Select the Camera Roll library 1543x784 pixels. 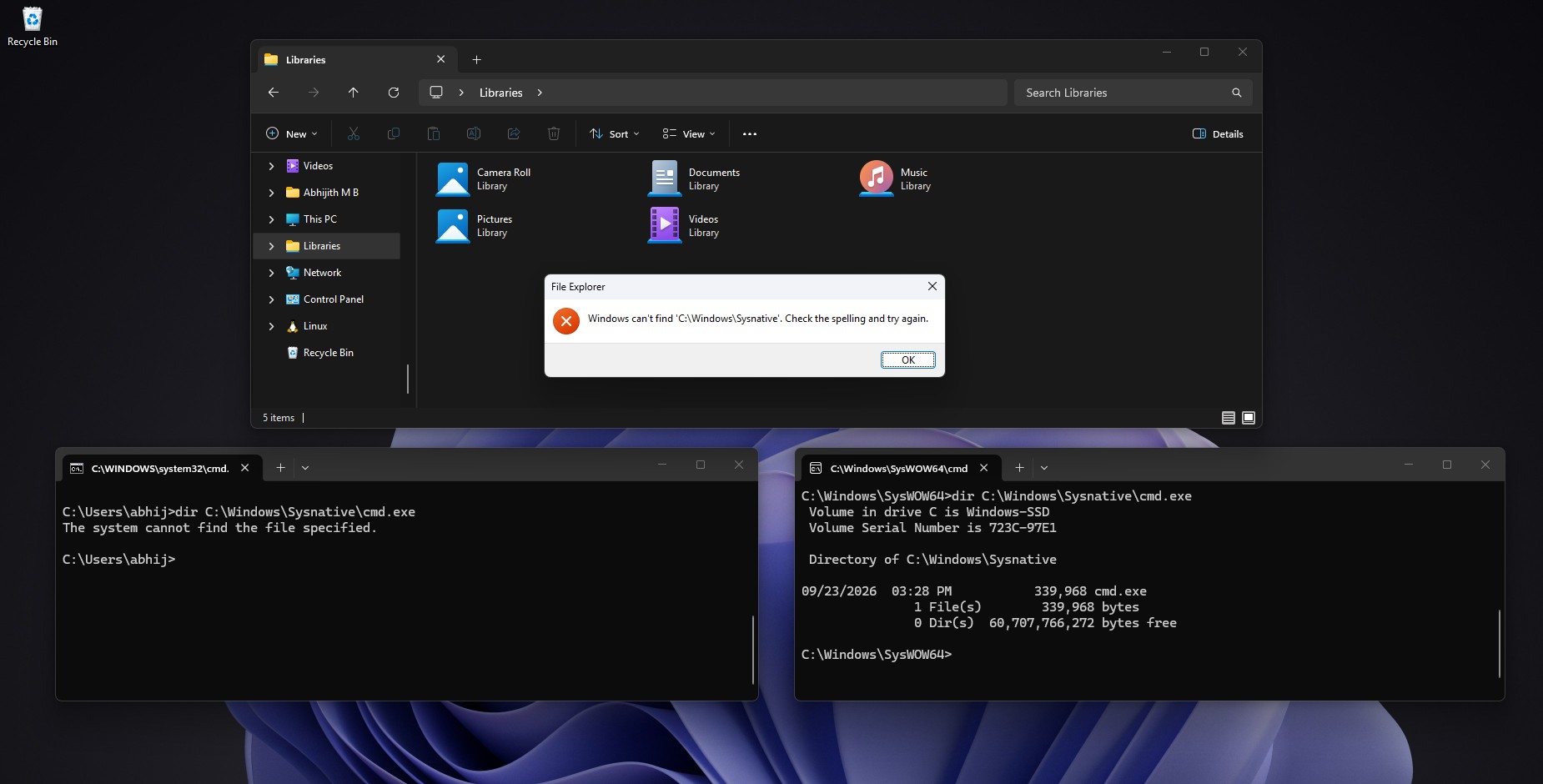(484, 179)
